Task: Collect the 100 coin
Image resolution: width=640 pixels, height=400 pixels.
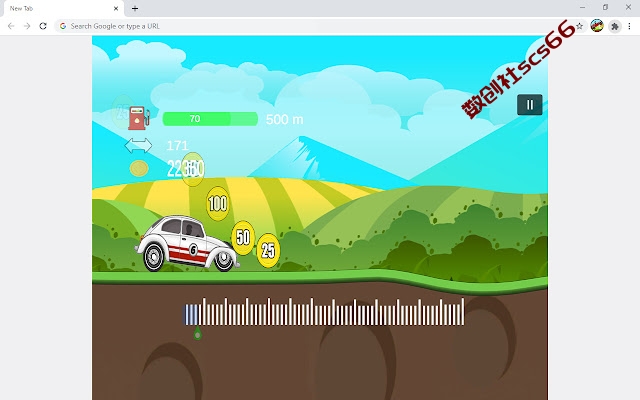Action: pyautogui.click(x=218, y=203)
